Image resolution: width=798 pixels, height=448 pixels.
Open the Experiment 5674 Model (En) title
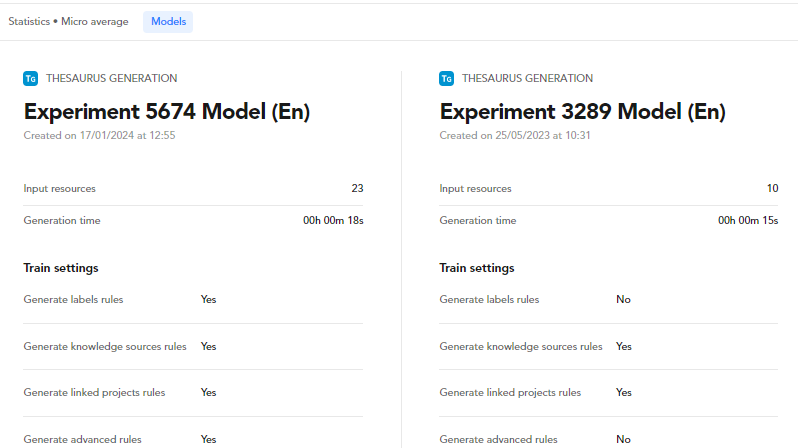pos(167,112)
